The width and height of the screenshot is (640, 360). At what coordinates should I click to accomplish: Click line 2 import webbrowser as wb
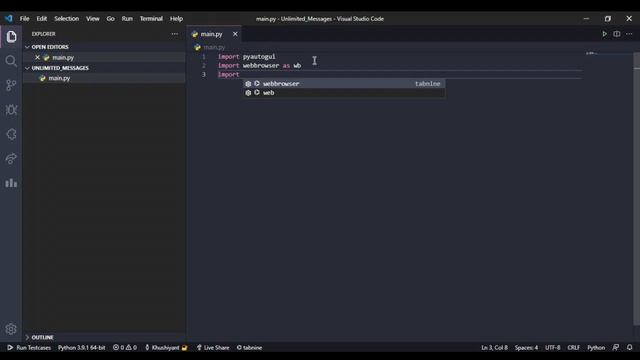click(x=259, y=65)
